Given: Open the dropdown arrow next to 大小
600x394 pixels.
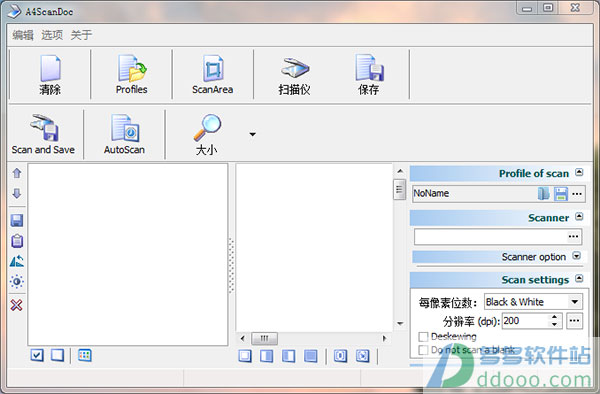Looking at the screenshot, I should point(253,134).
